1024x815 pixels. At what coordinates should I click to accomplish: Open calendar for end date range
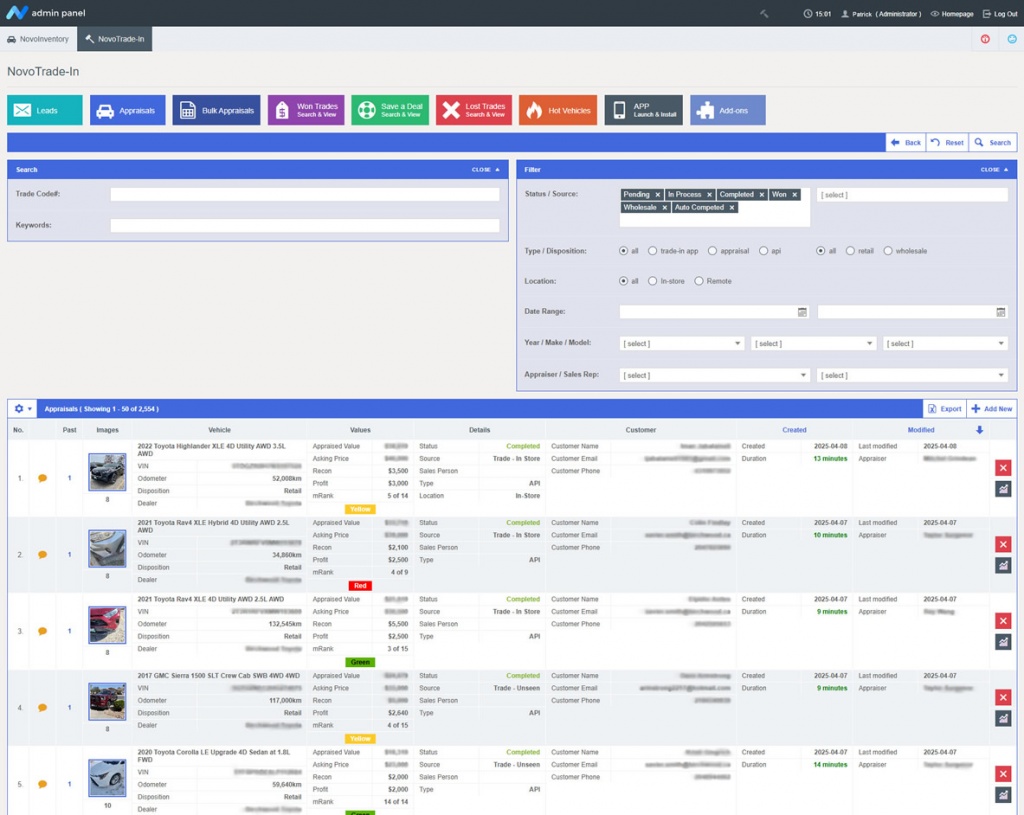coord(1000,312)
